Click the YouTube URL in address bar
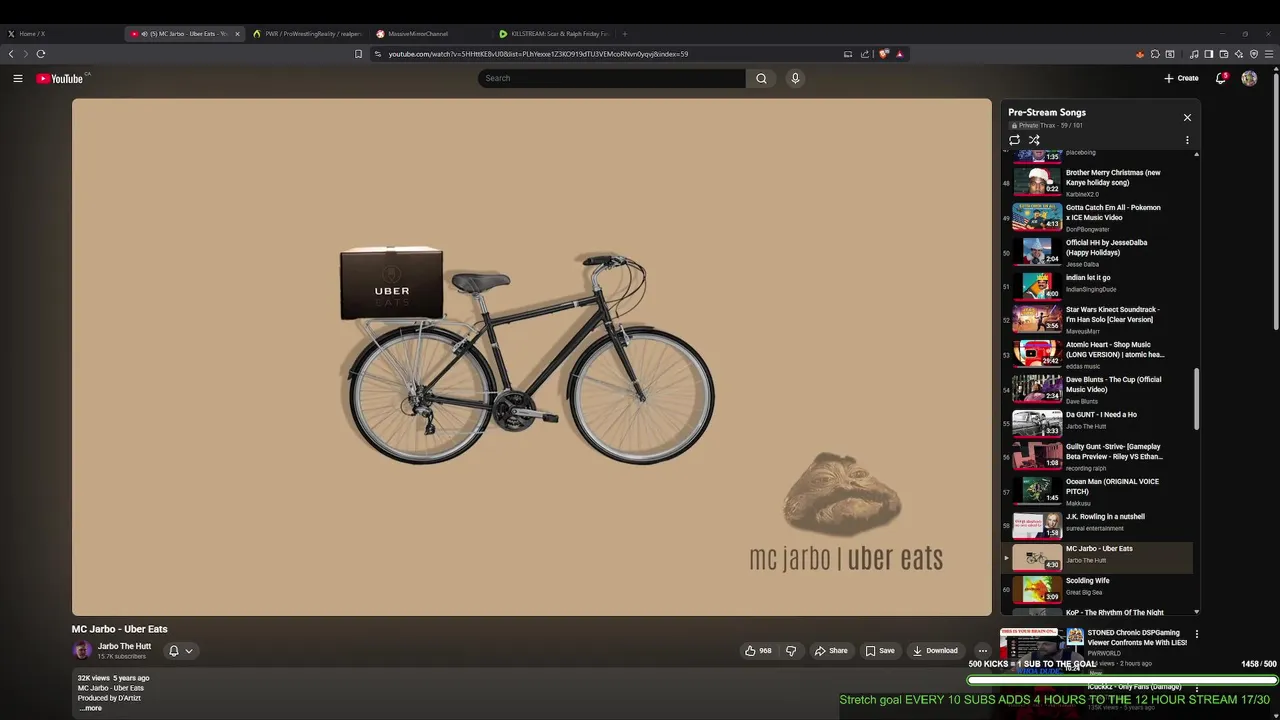 [x=538, y=54]
